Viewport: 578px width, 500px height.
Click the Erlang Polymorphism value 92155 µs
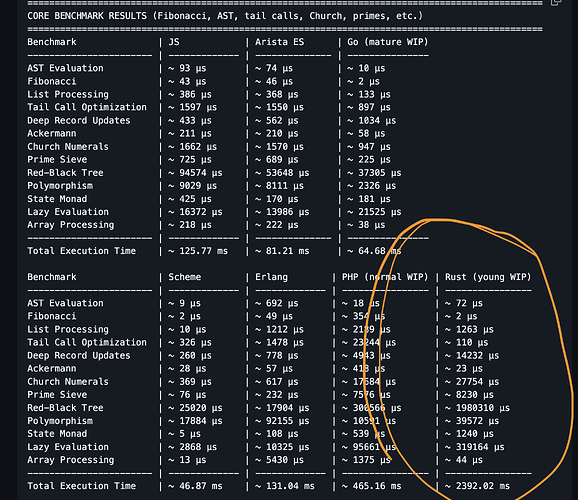(x=282, y=421)
